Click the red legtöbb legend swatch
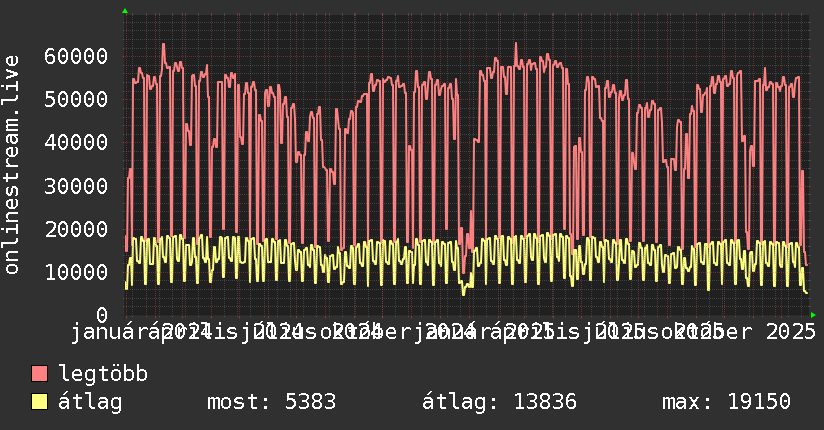This screenshot has height=430, width=824. click(x=40, y=374)
